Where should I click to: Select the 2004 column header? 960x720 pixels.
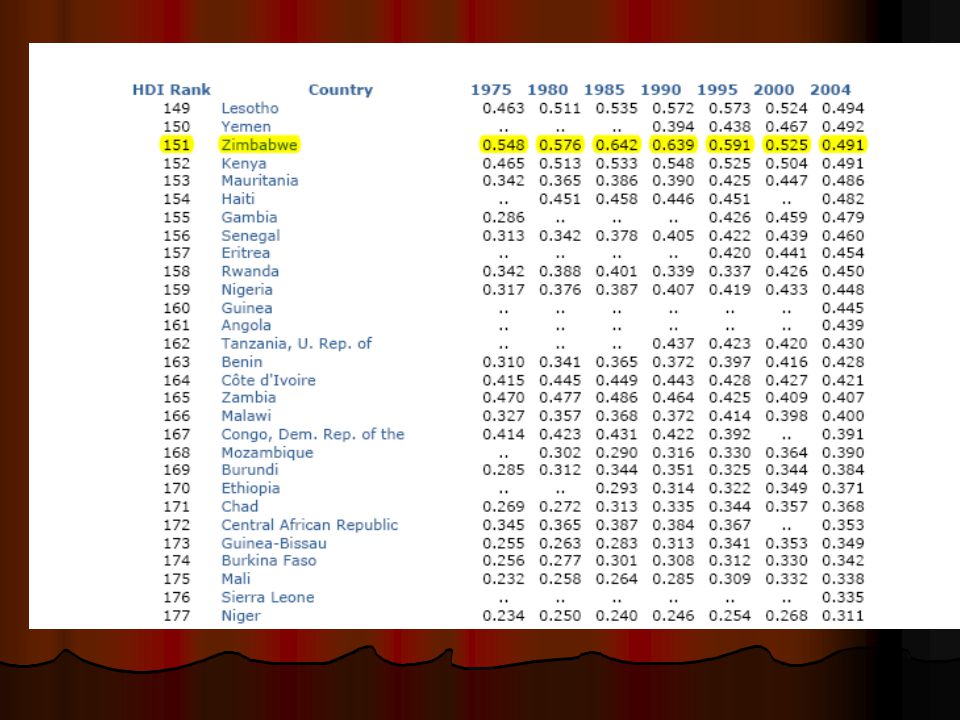click(831, 90)
